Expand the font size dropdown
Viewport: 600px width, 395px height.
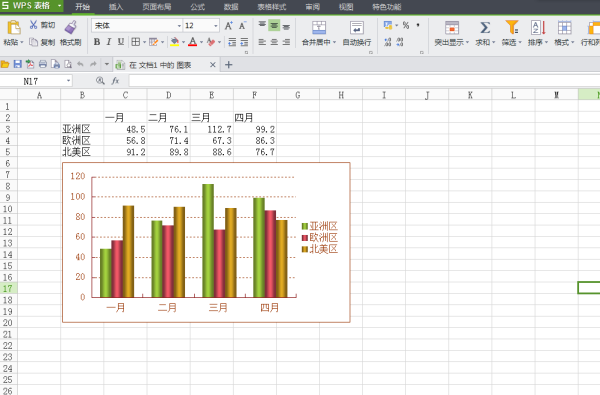(216, 26)
